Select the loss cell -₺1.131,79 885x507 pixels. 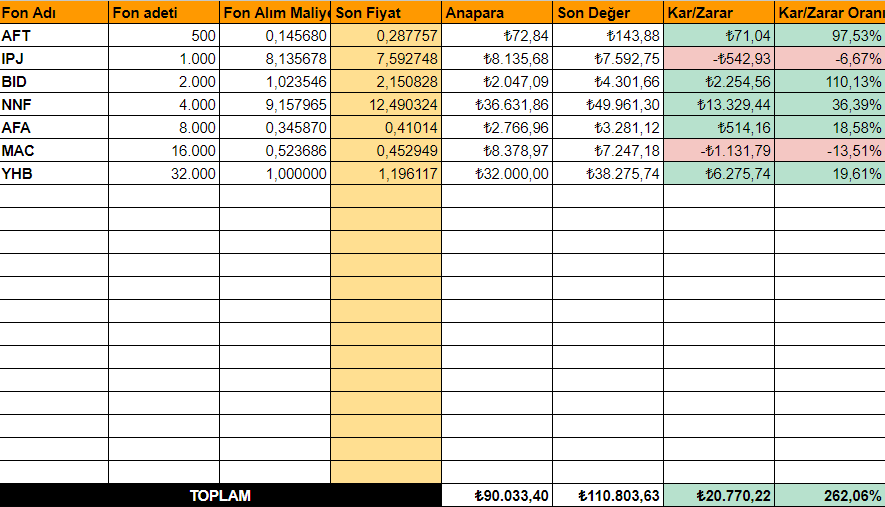(x=719, y=151)
